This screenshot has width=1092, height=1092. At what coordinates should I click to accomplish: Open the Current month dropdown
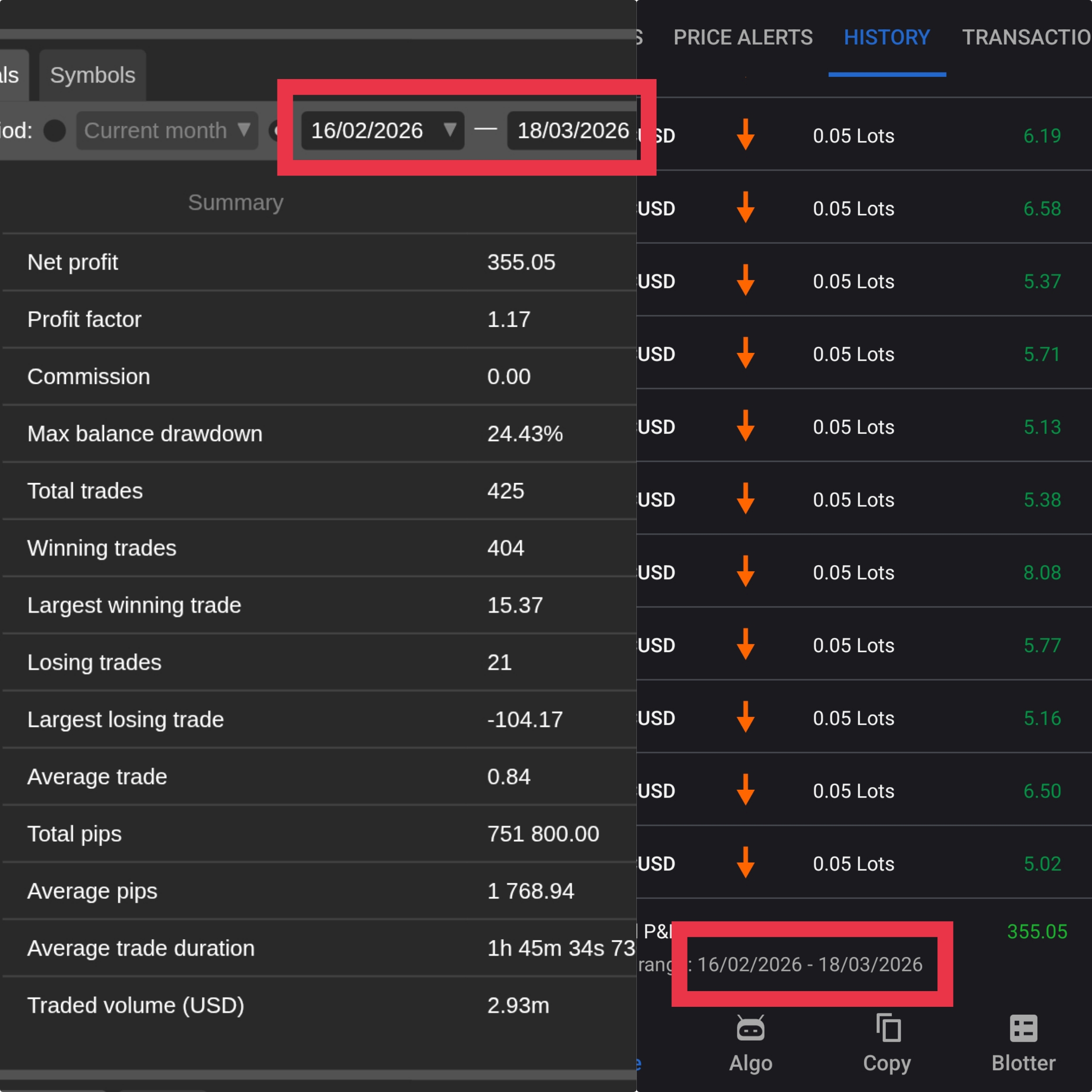(x=166, y=131)
